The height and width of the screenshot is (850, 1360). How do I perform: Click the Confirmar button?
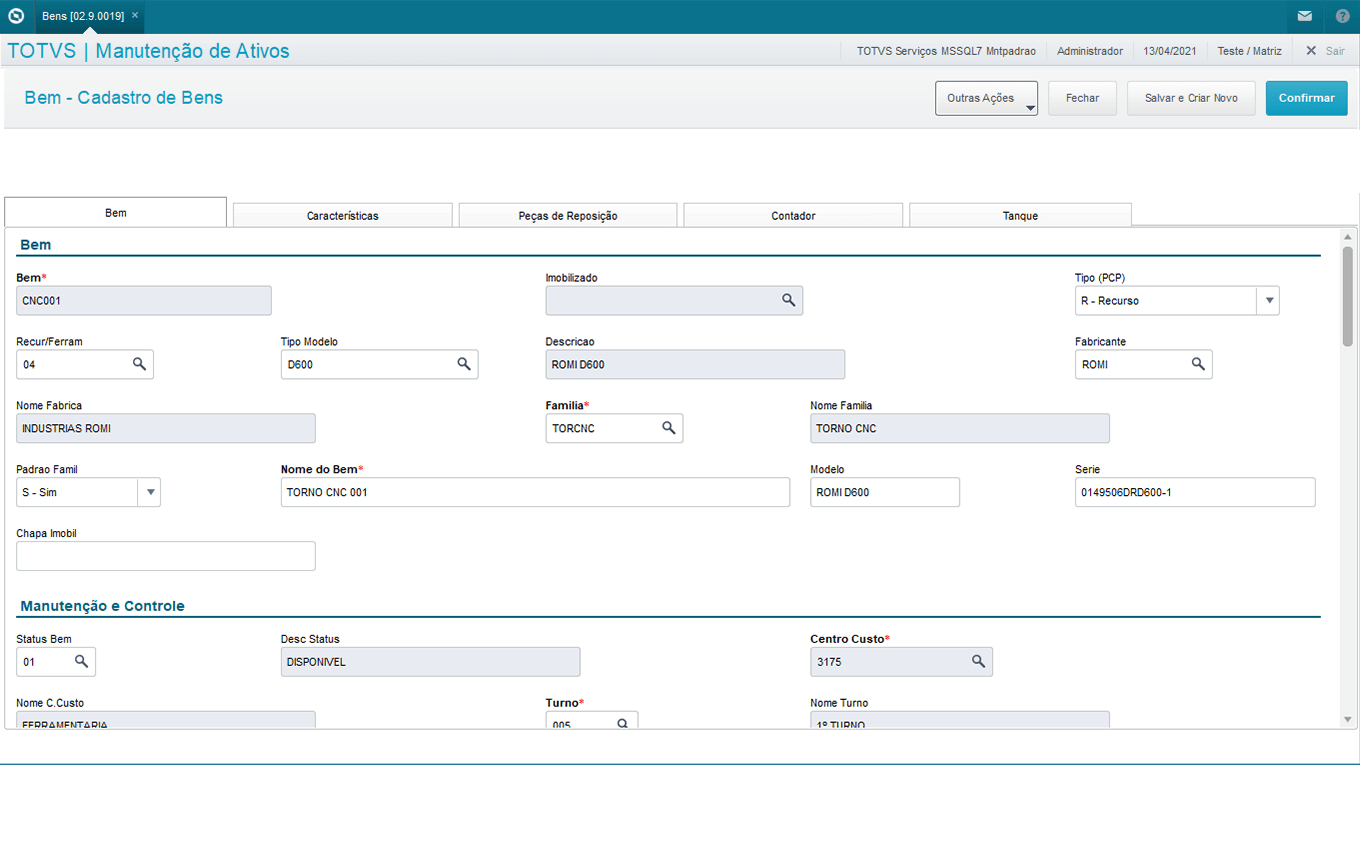pyautogui.click(x=1306, y=98)
